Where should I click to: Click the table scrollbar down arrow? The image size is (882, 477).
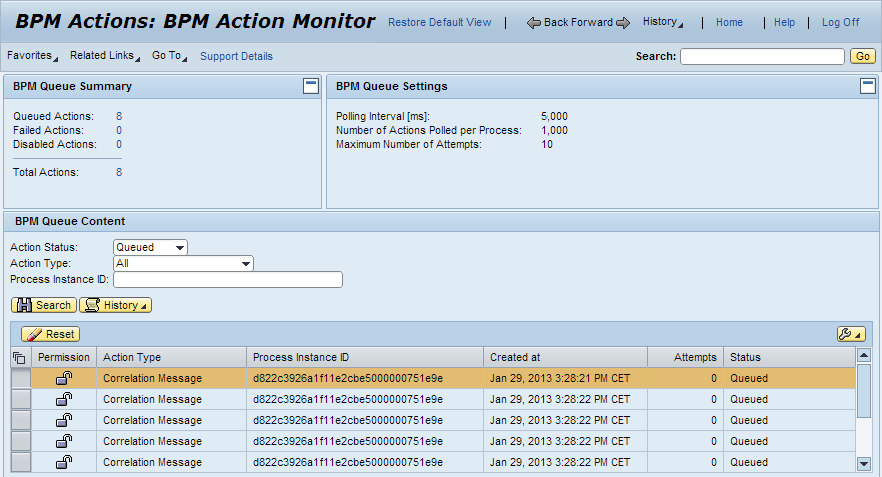[x=864, y=464]
